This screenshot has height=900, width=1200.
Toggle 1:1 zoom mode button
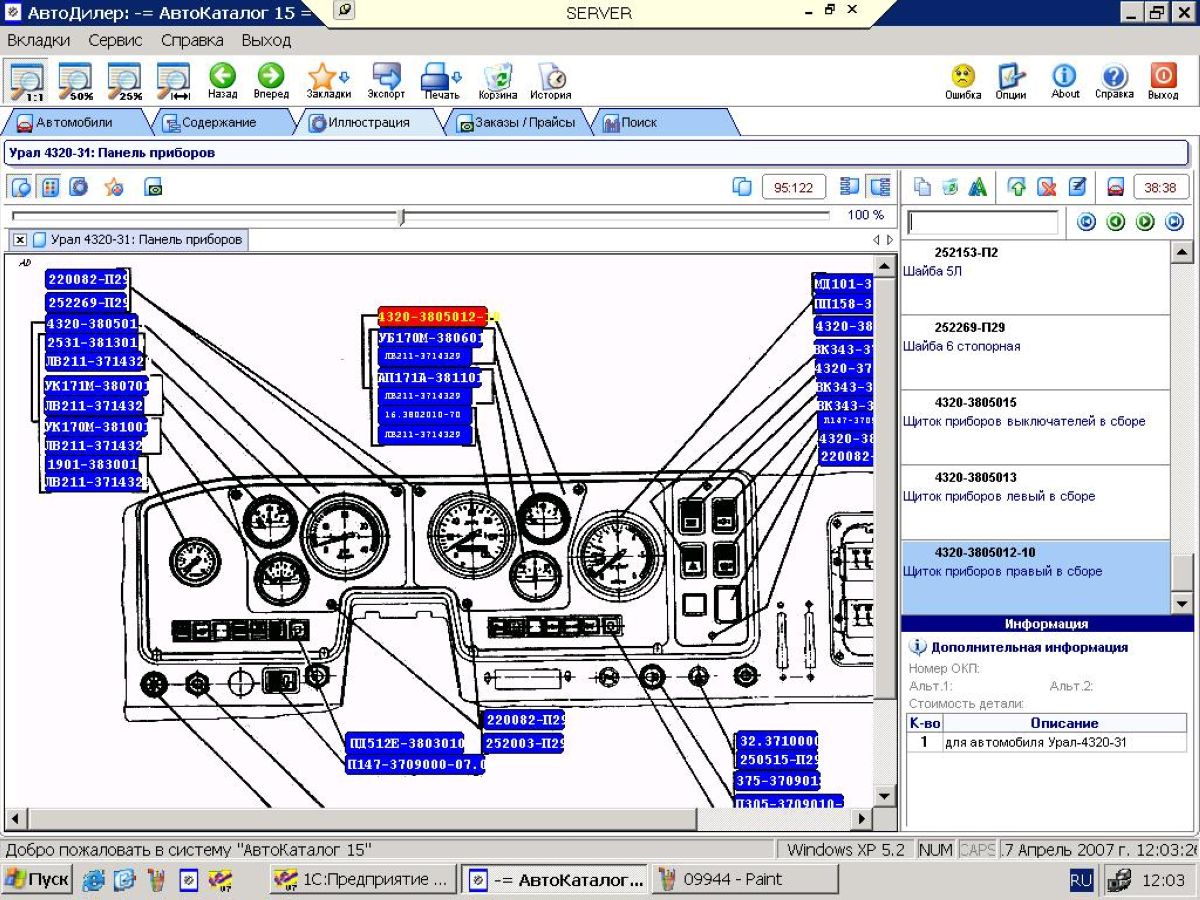click(x=26, y=80)
